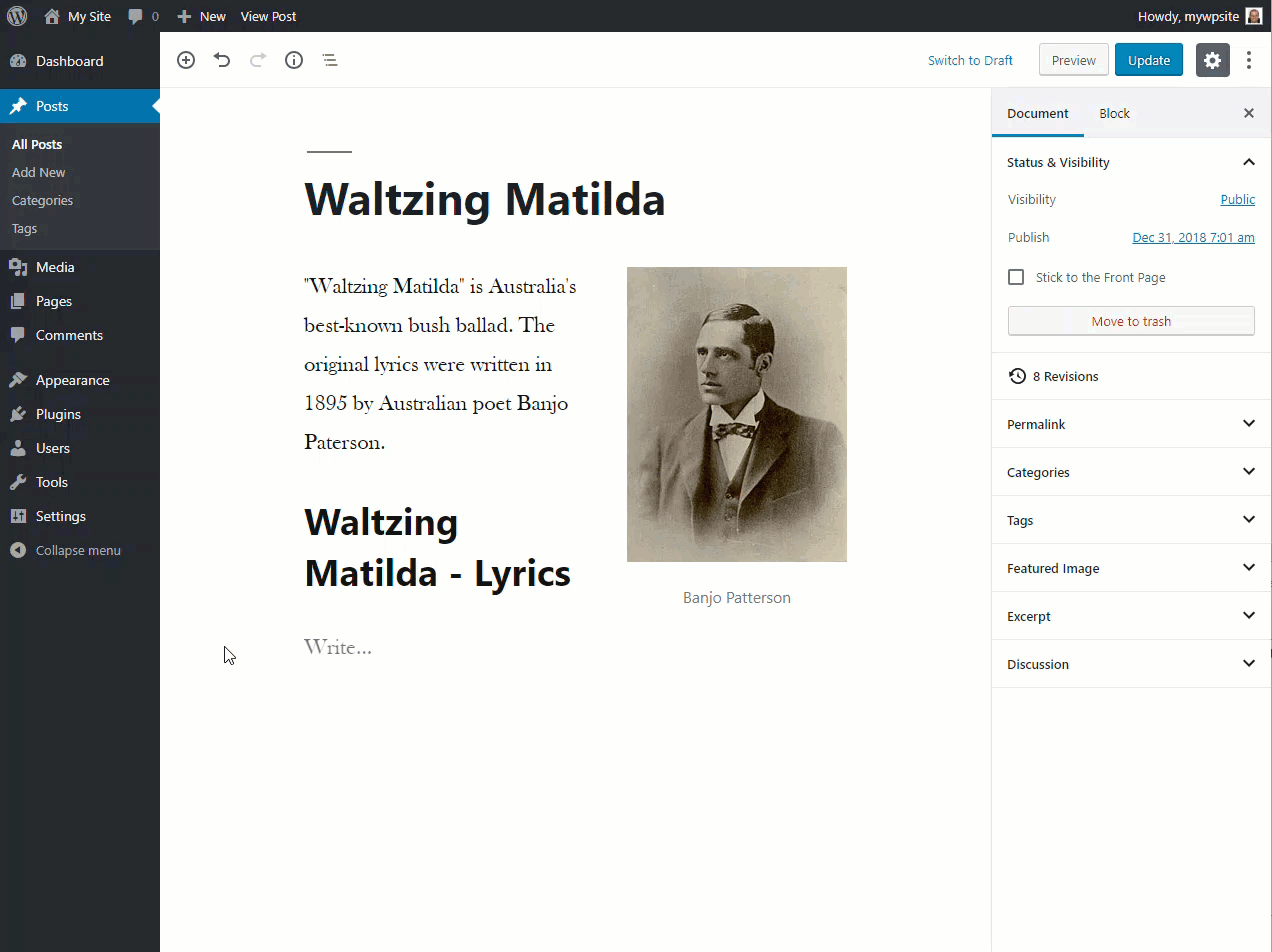Check Stick to the Front Page
Viewport: 1272px width, 952px height.
pos(1016,277)
